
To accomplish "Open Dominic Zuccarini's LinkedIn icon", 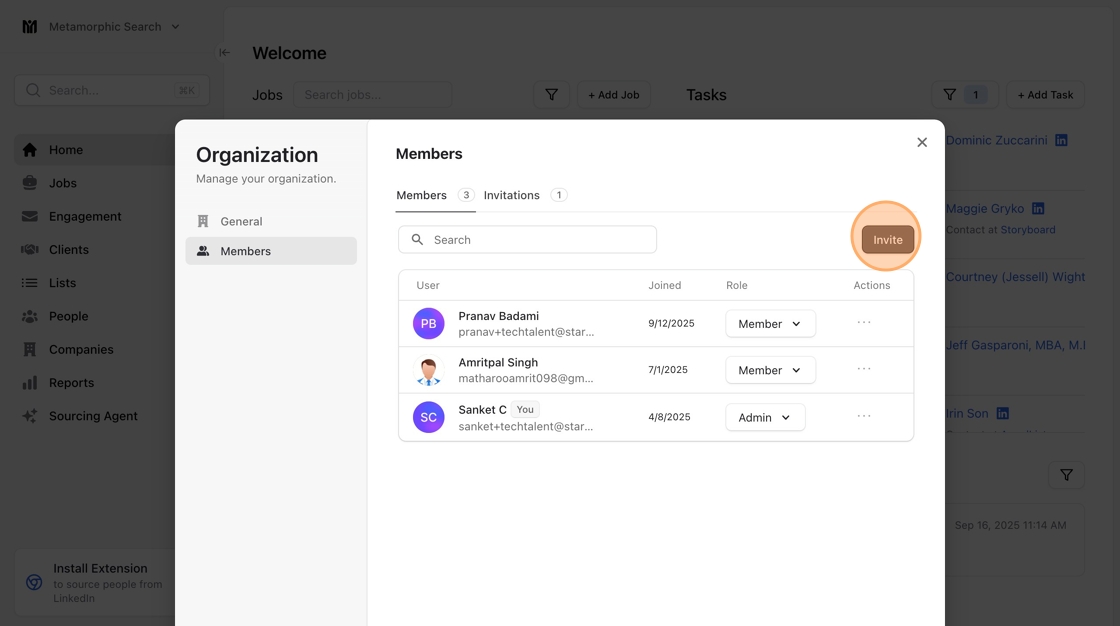I will pos(1061,140).
